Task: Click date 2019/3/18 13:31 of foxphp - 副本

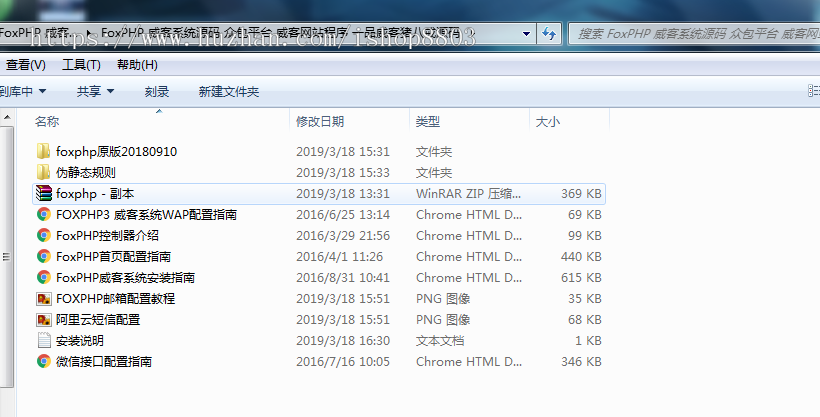Action: click(343, 194)
